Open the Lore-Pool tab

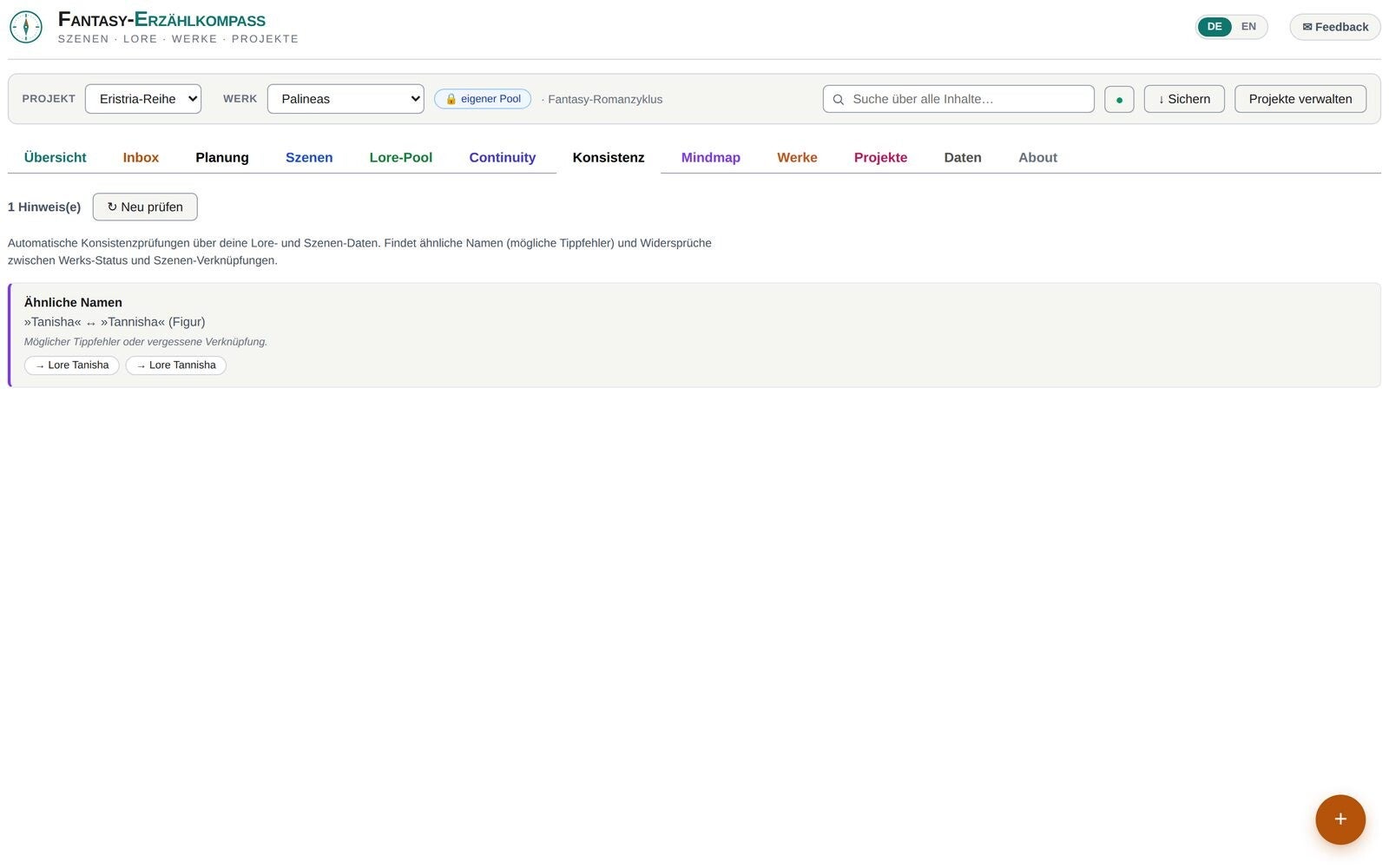401,157
